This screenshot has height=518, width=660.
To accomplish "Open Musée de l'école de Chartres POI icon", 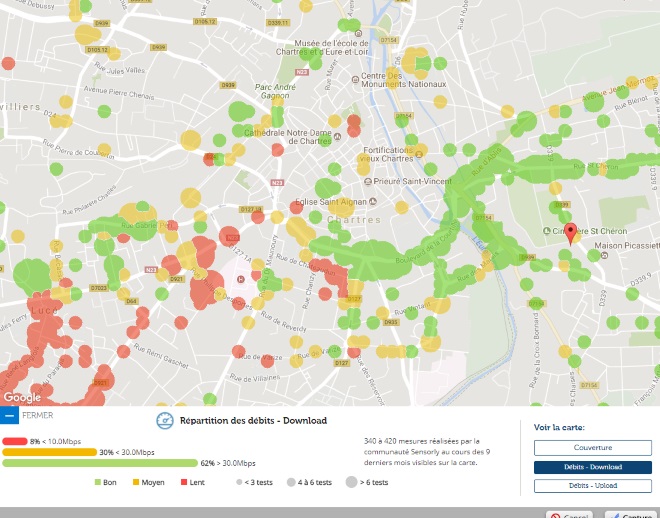I will (358, 33).
